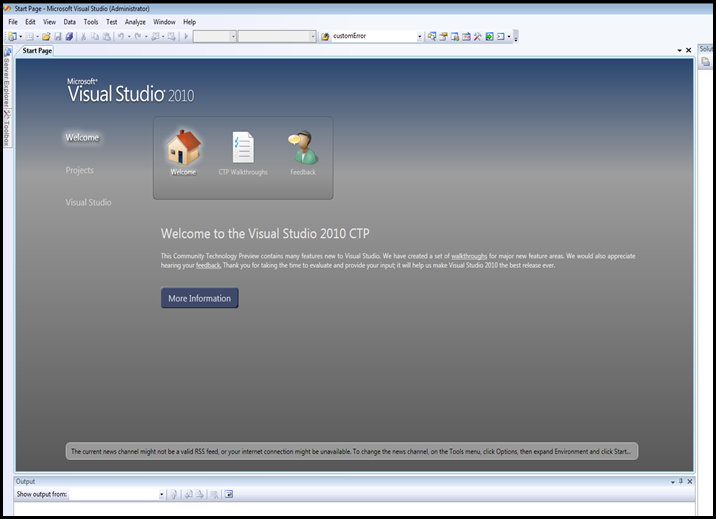Open Output panel window position dropdown
Viewport: 716px width, 519px height.
pyautogui.click(x=673, y=482)
